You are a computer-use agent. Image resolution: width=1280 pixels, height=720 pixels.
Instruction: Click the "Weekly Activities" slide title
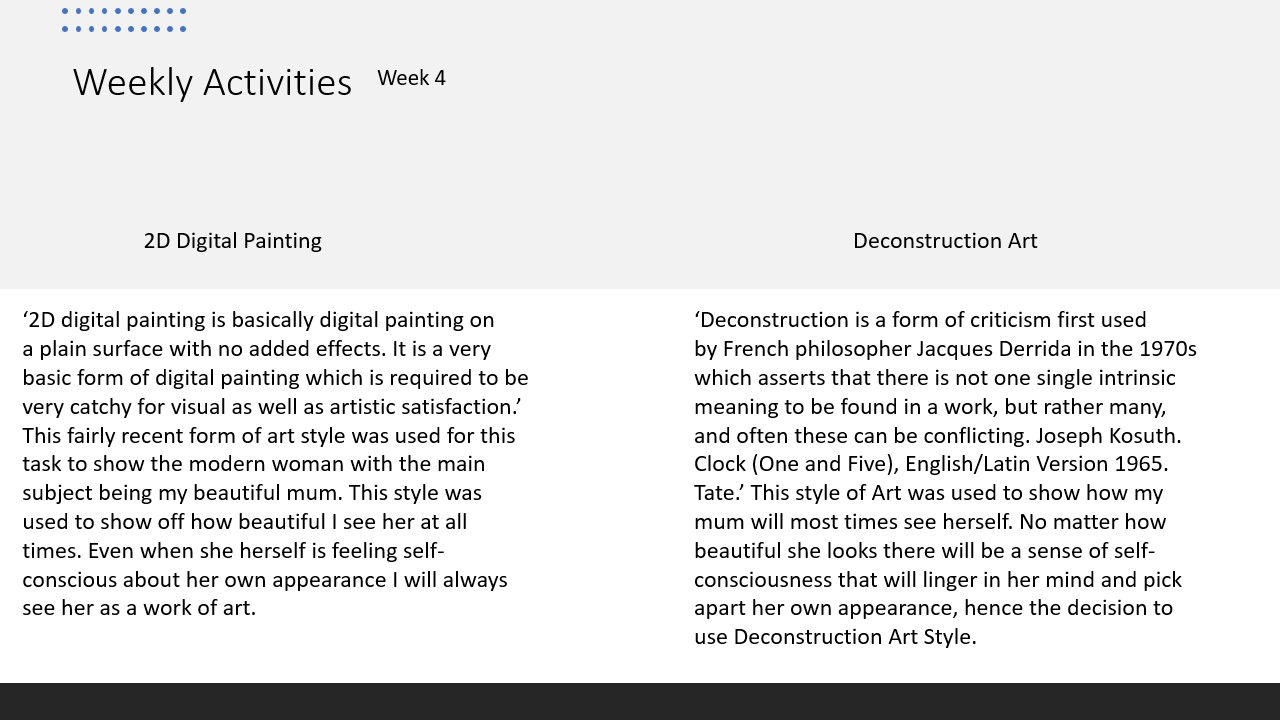point(212,82)
